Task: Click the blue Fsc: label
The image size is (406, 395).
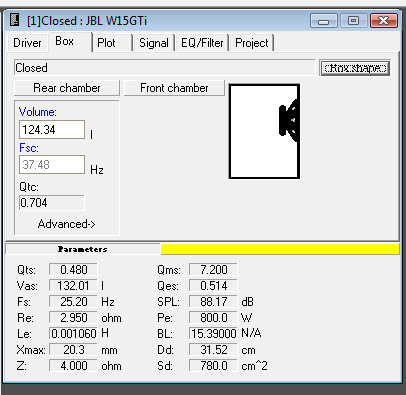Action: [29, 148]
